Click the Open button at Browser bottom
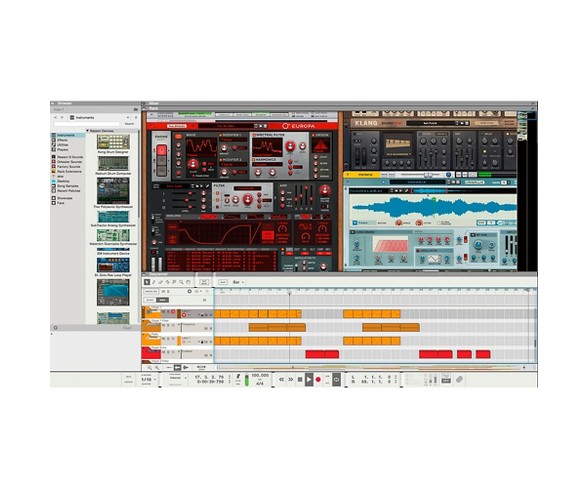 [128, 328]
